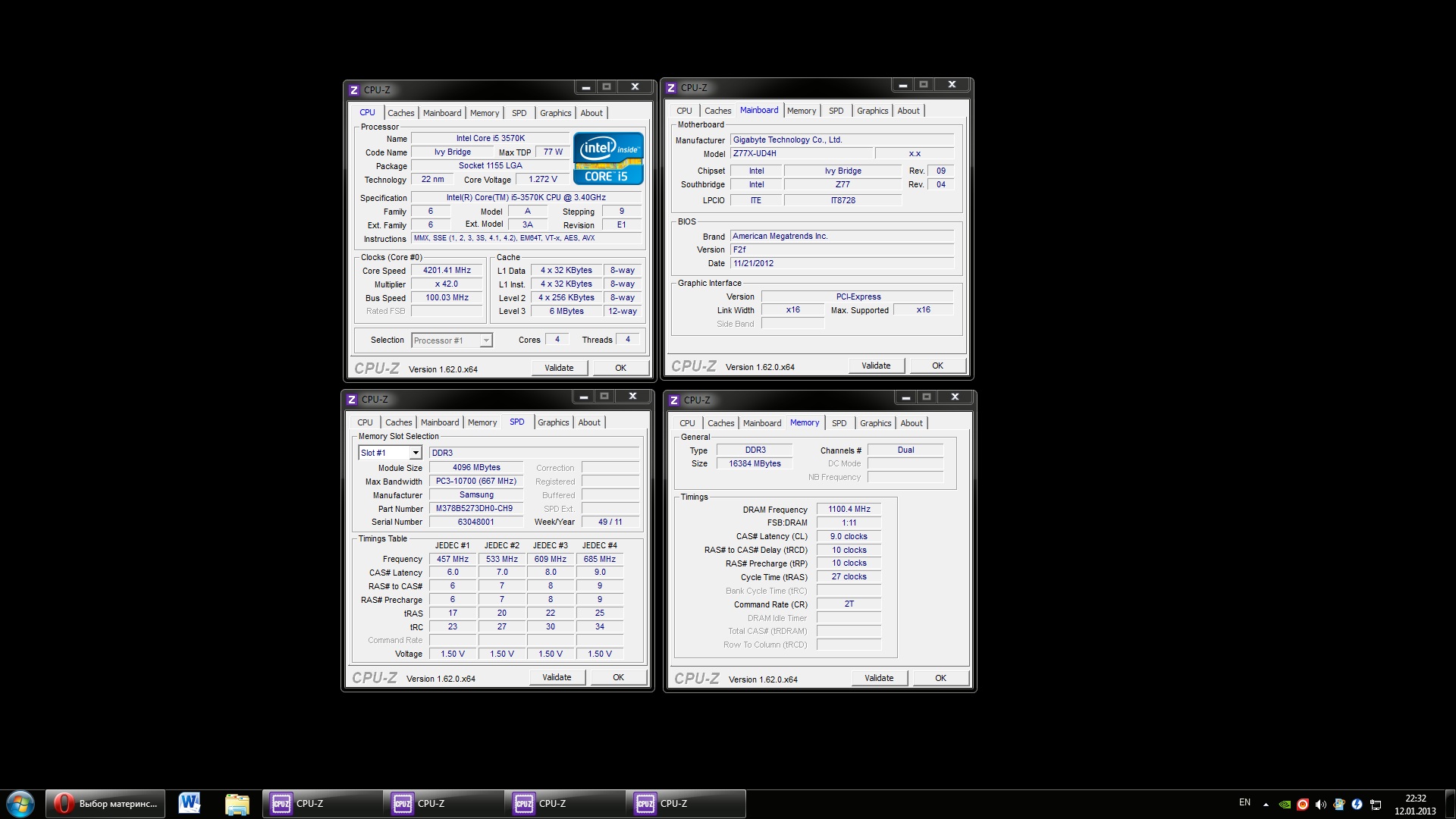This screenshot has width=1456, height=819.
Task: Click the NVIDIA tray icon
Action: [1285, 804]
